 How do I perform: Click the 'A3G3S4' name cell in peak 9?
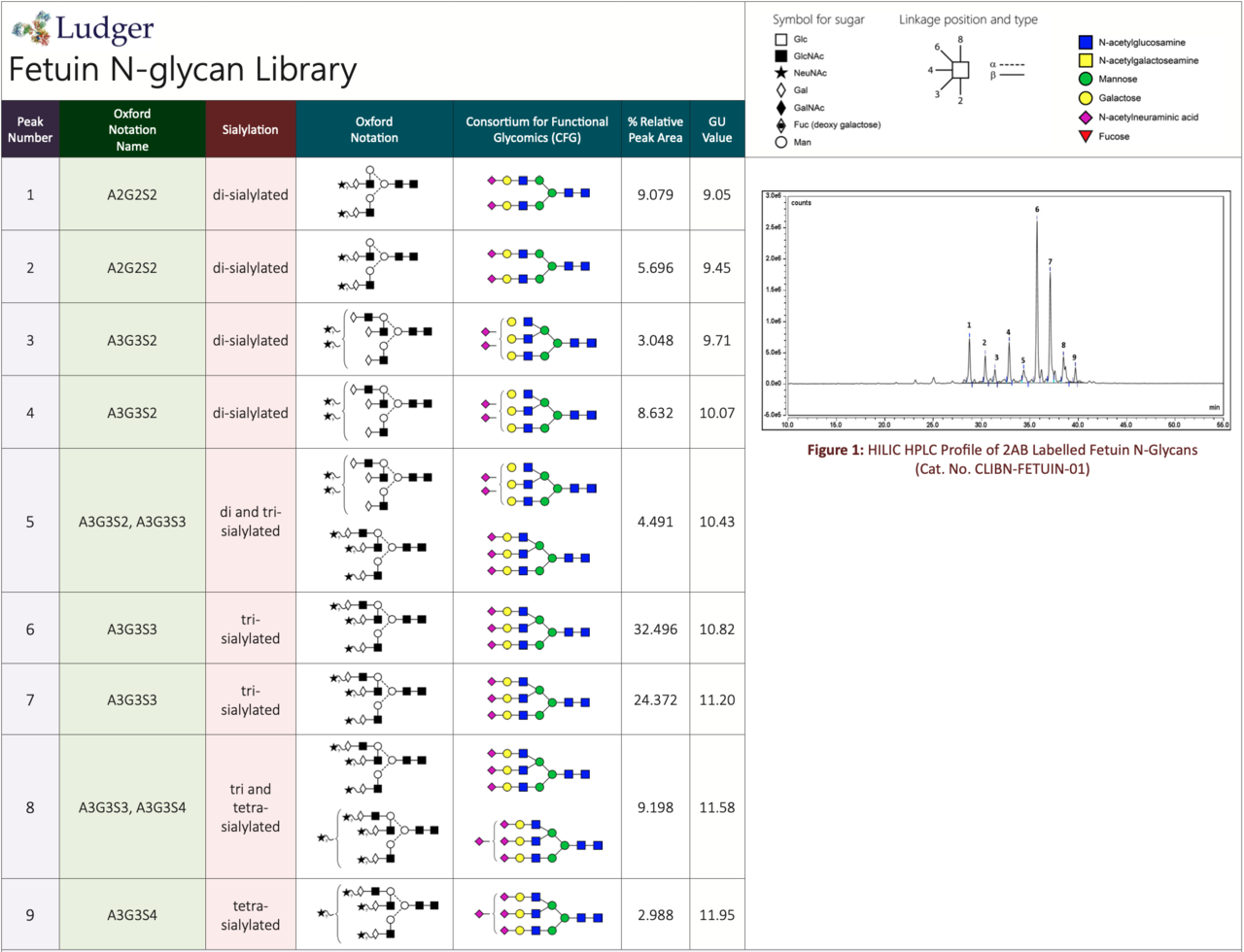click(x=132, y=914)
